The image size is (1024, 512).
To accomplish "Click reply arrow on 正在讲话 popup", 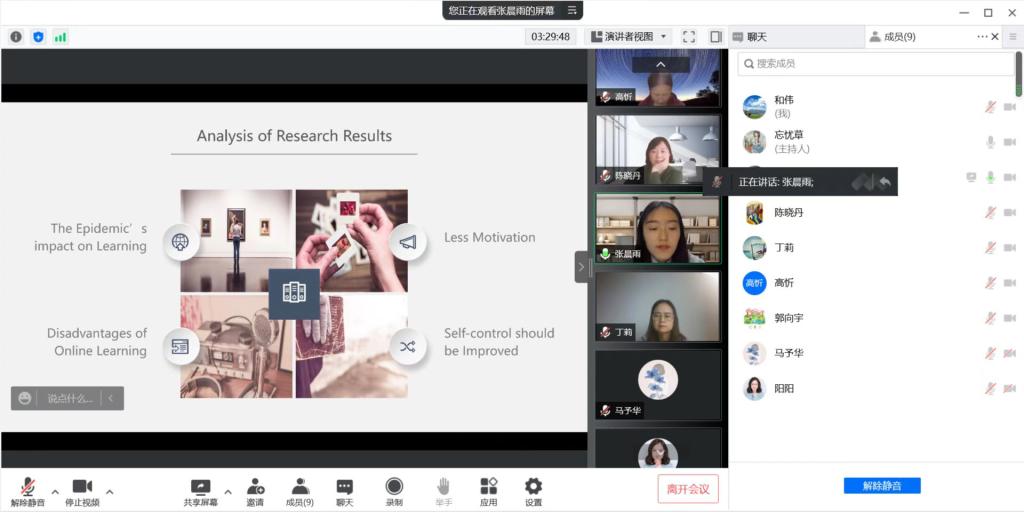I will [x=884, y=182].
